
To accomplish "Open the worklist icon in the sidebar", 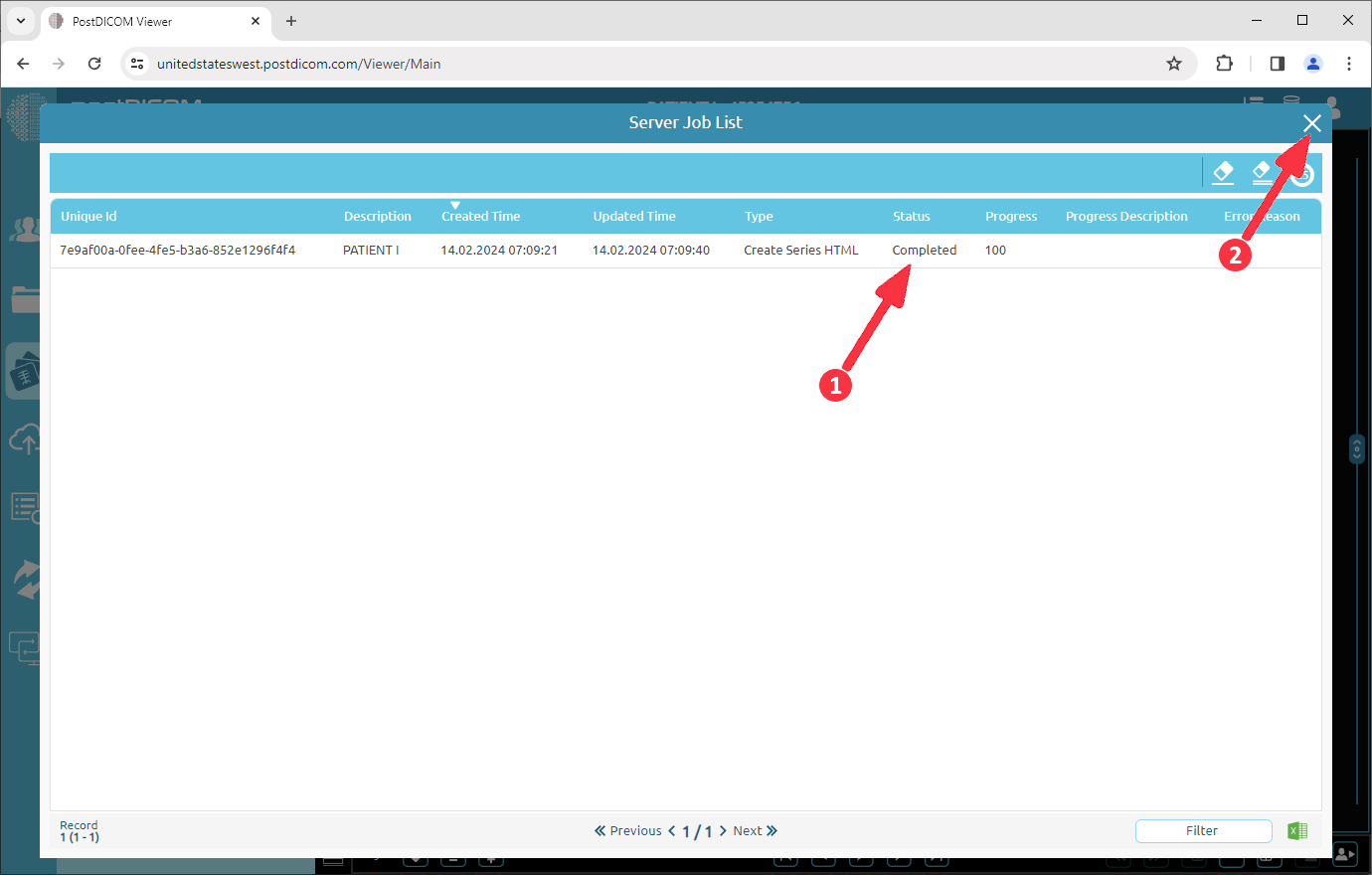I will (x=22, y=507).
